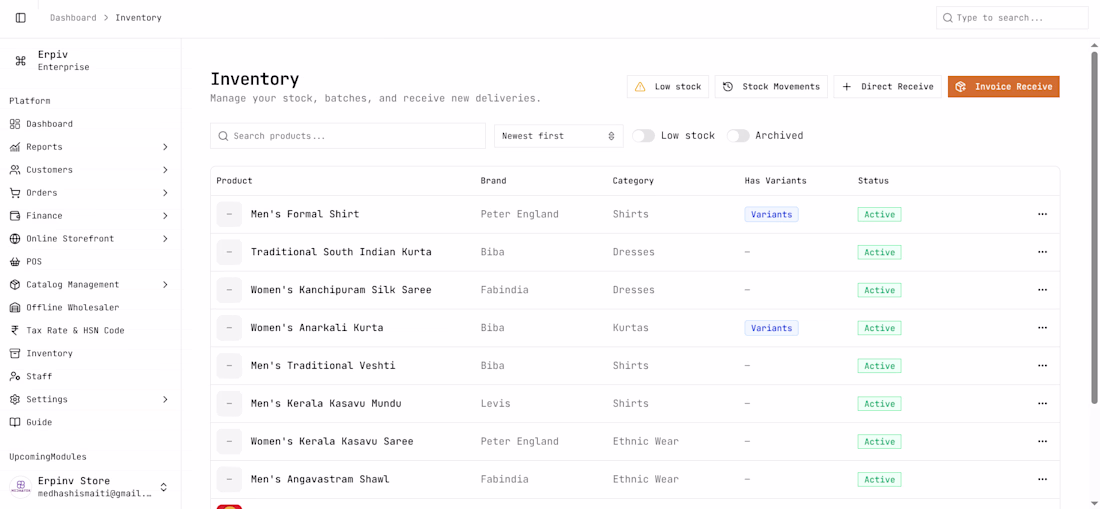Click the rupee icon for Tax Rate

(15, 331)
